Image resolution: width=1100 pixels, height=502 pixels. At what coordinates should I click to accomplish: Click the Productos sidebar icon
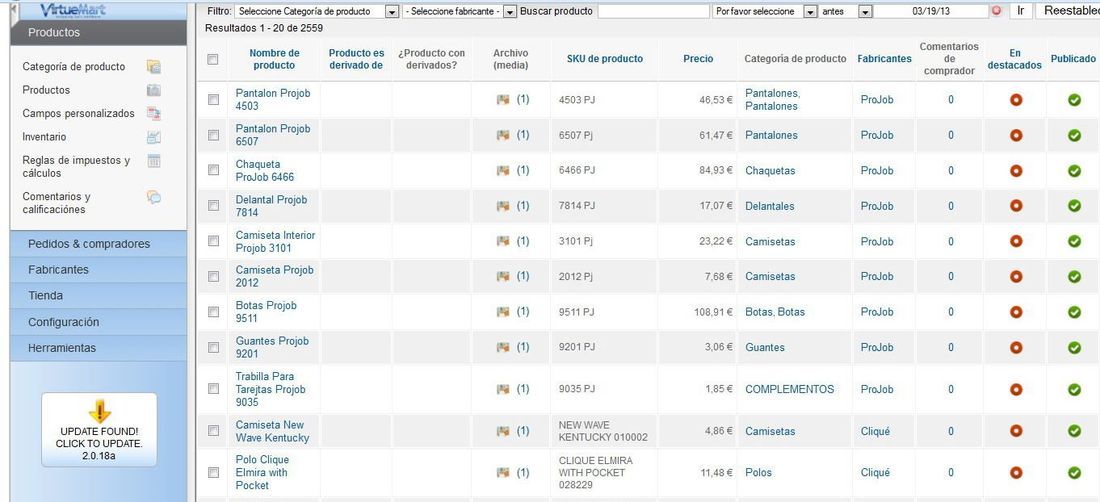[x=154, y=90]
